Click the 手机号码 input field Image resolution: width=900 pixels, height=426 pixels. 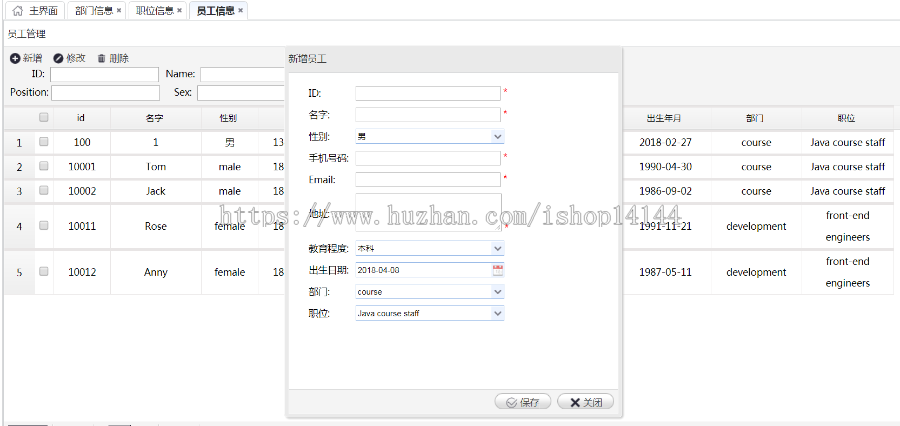428,158
